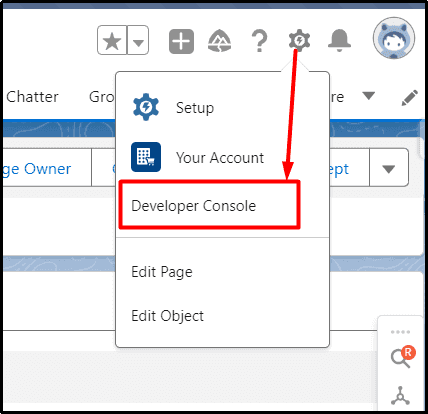The image size is (428, 414).
Task: Click the Change Owner button
Action: pos(46,168)
